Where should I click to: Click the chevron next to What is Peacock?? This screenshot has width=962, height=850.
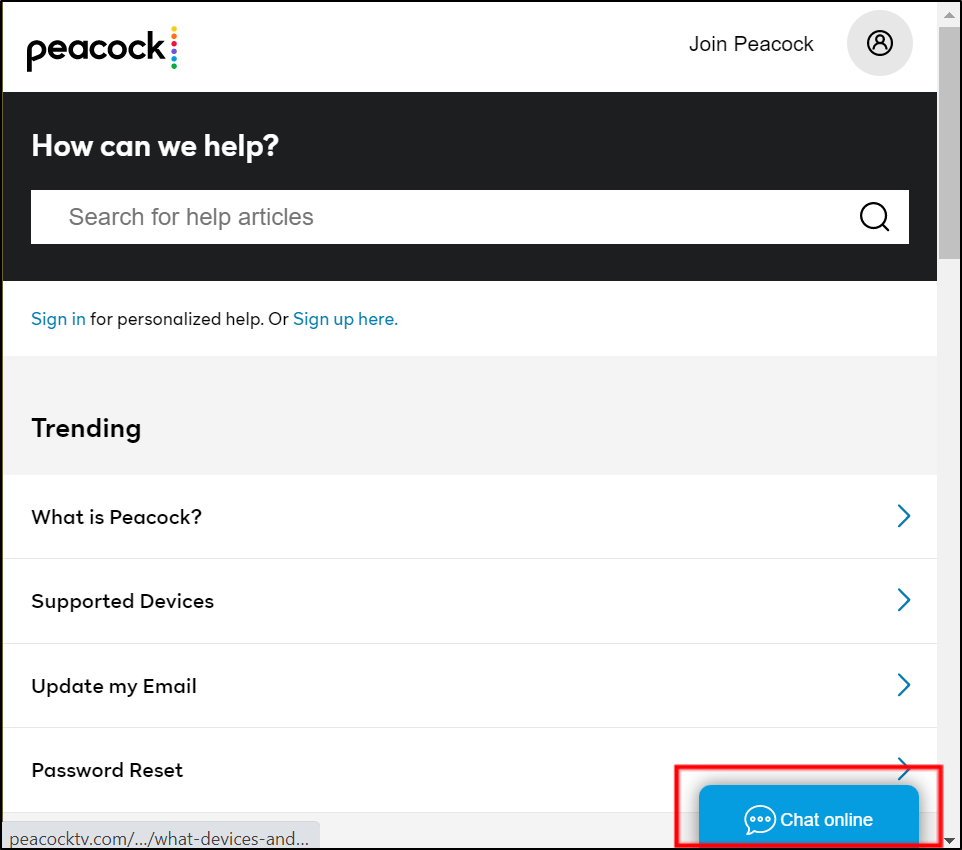pyautogui.click(x=903, y=516)
